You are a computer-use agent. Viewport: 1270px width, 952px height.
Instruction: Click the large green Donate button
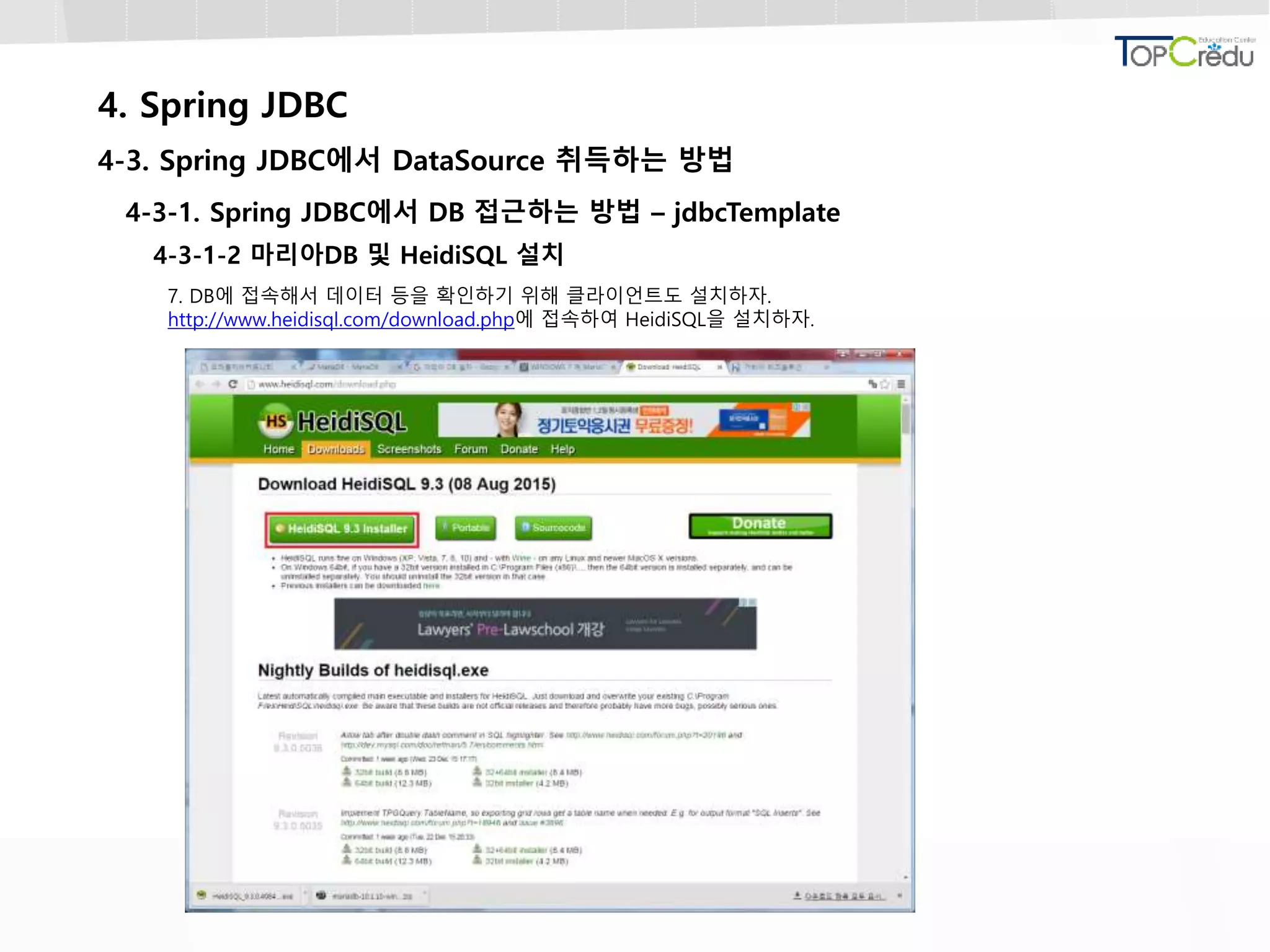[x=760, y=526]
